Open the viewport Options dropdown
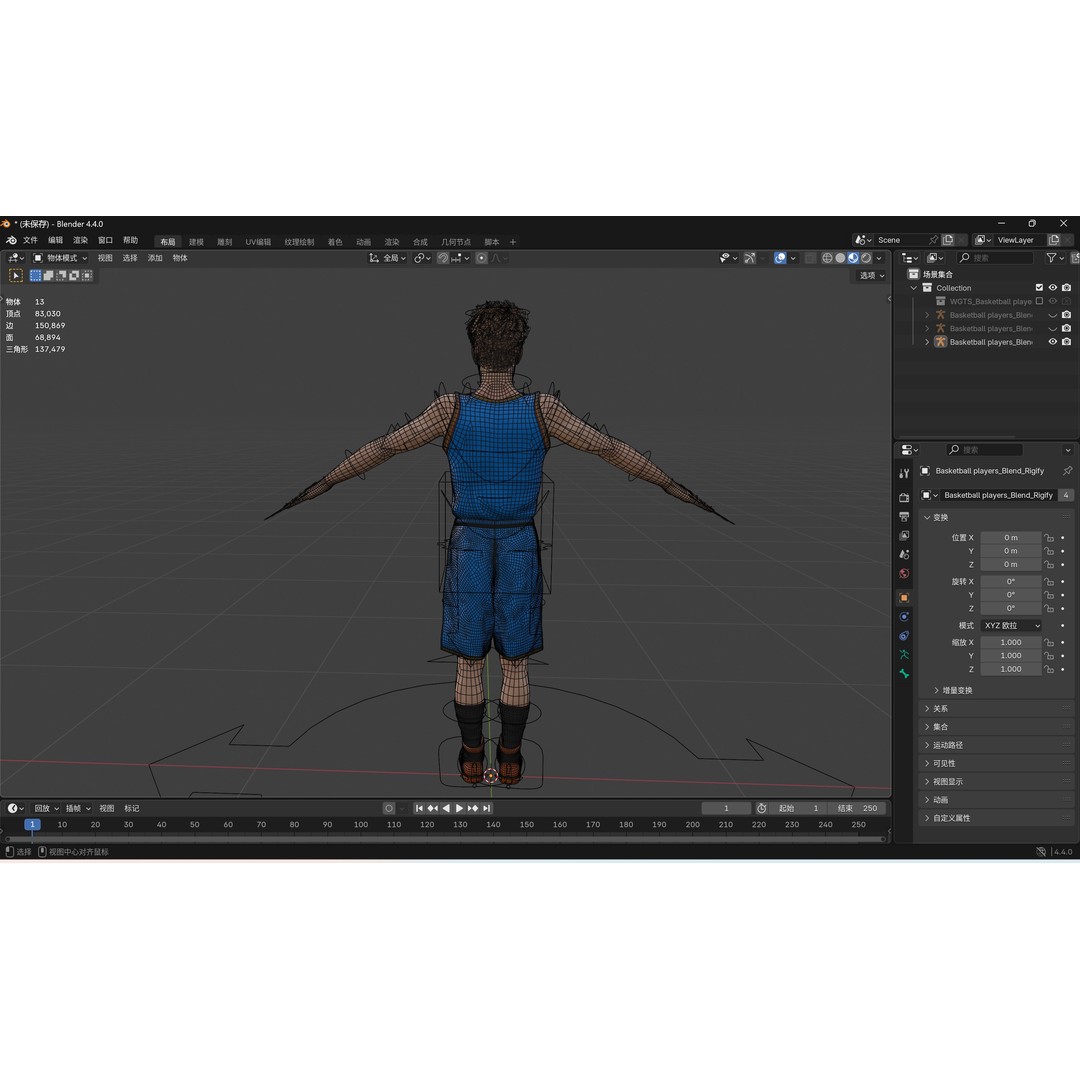The image size is (1080, 1080). 871,276
